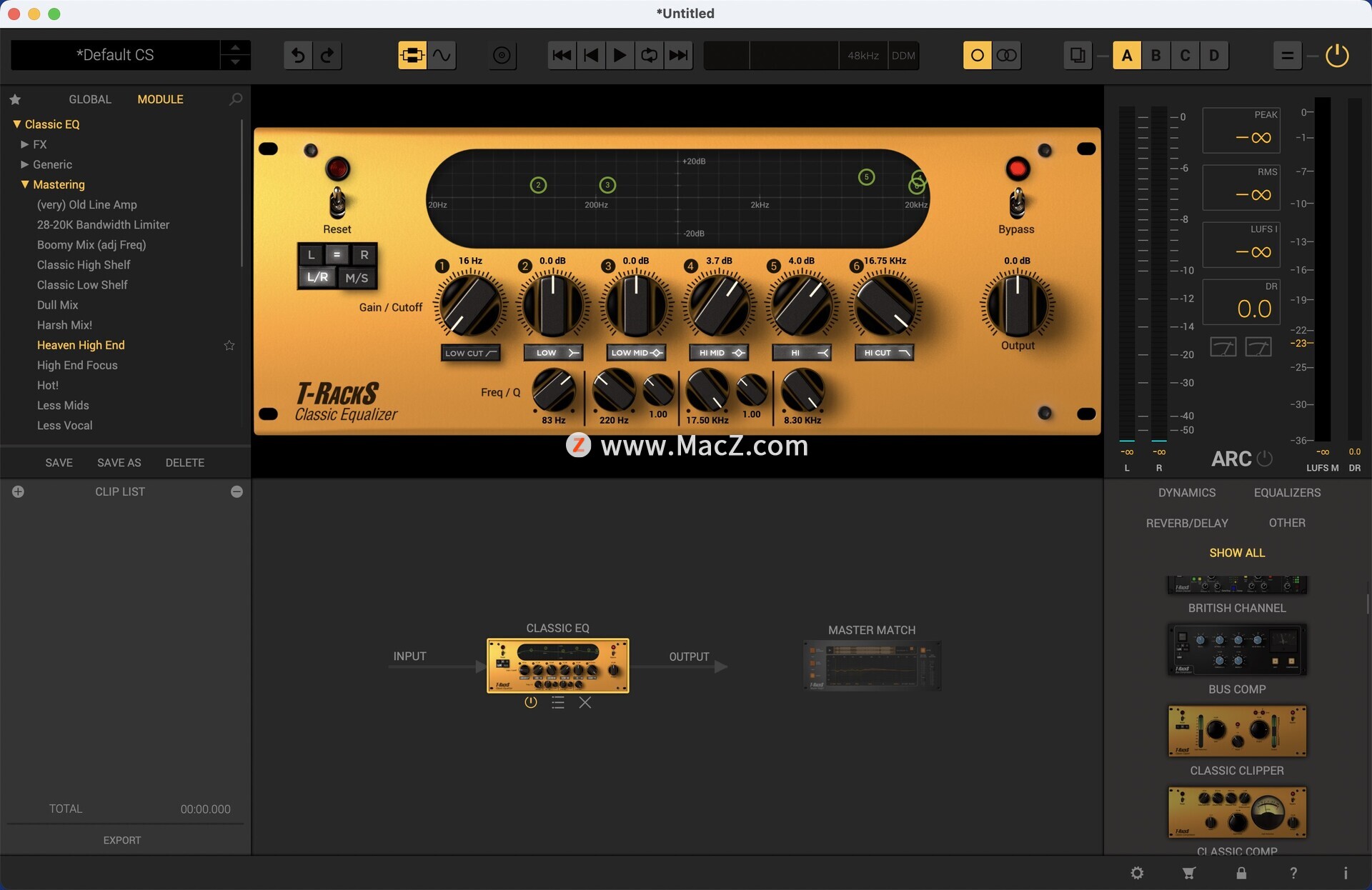Image resolution: width=1372 pixels, height=890 pixels.
Task: Open the settings gear icon
Action: pos(1137,873)
